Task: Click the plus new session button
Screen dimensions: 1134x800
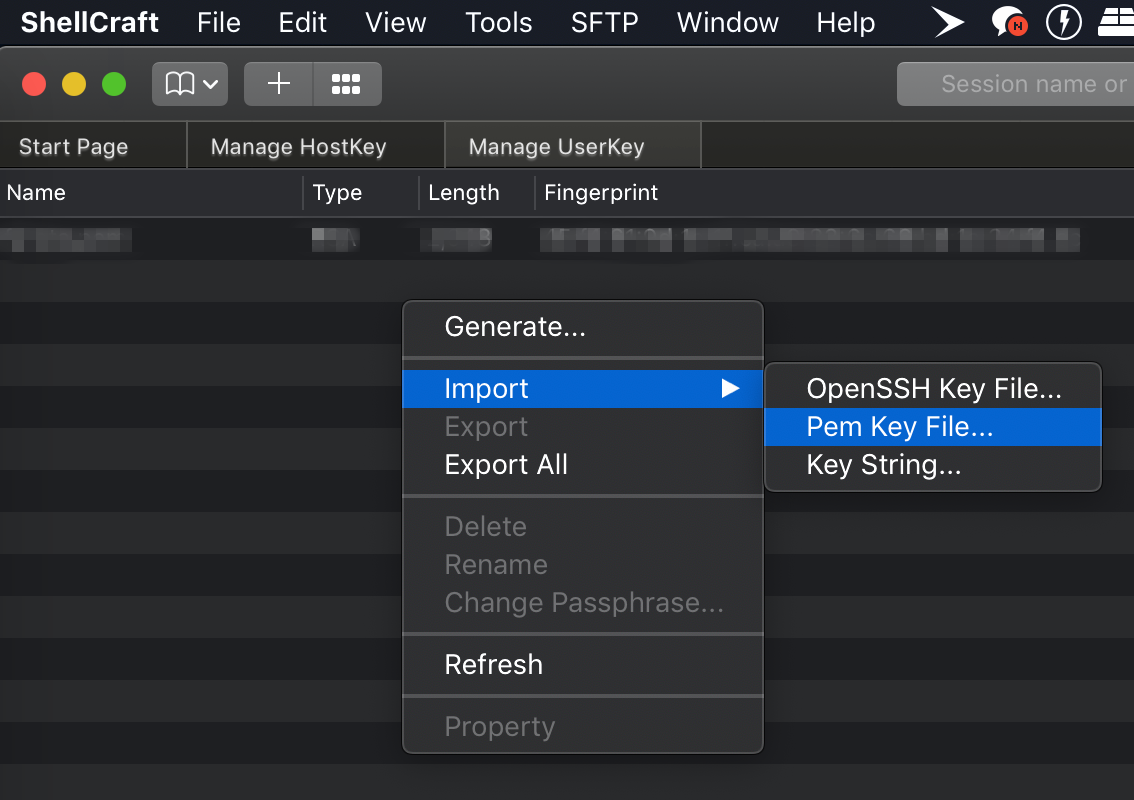Action: [278, 84]
